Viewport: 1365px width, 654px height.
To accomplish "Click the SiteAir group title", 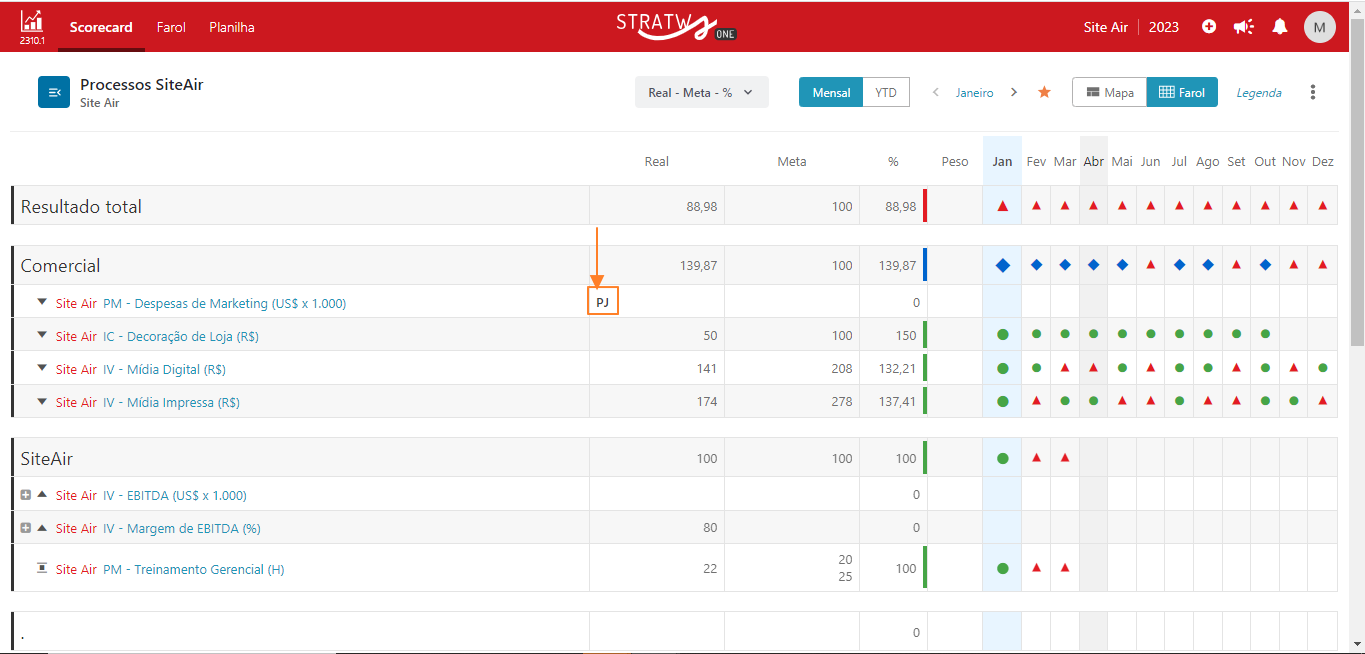I will click(x=47, y=459).
